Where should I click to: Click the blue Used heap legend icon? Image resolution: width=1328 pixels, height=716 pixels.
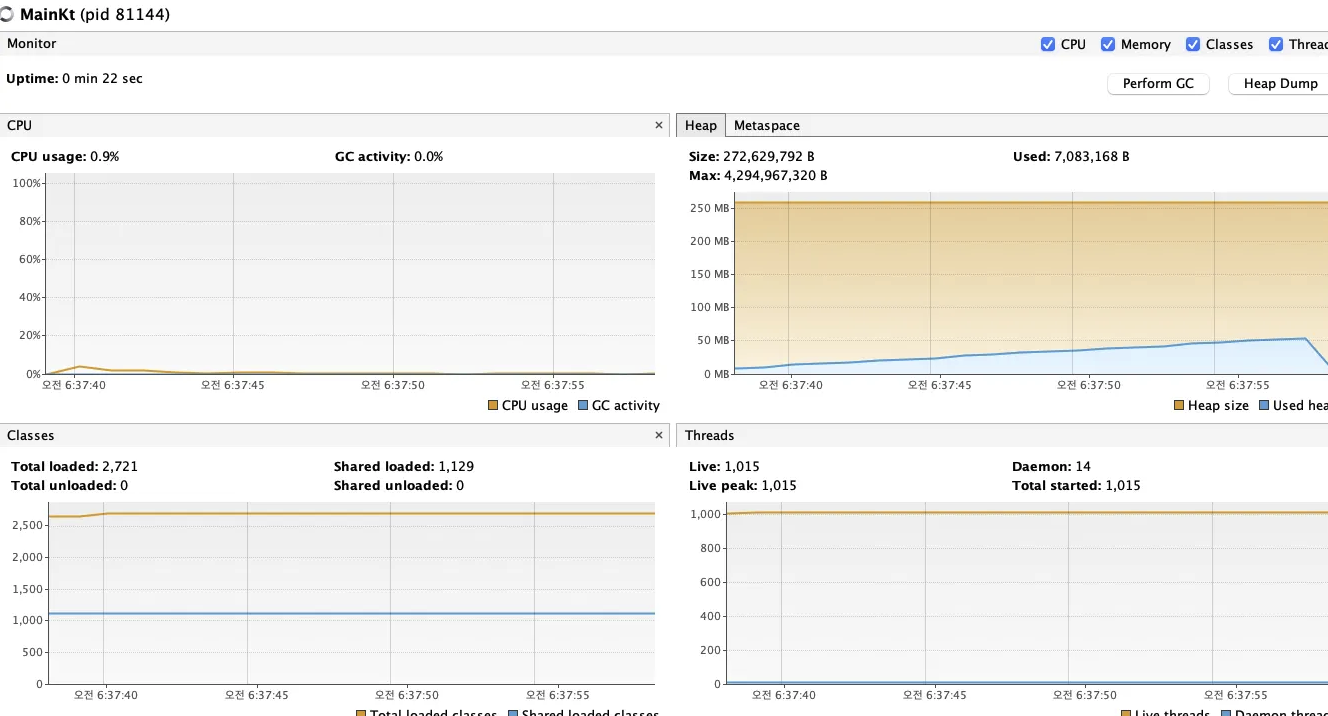tap(1264, 405)
